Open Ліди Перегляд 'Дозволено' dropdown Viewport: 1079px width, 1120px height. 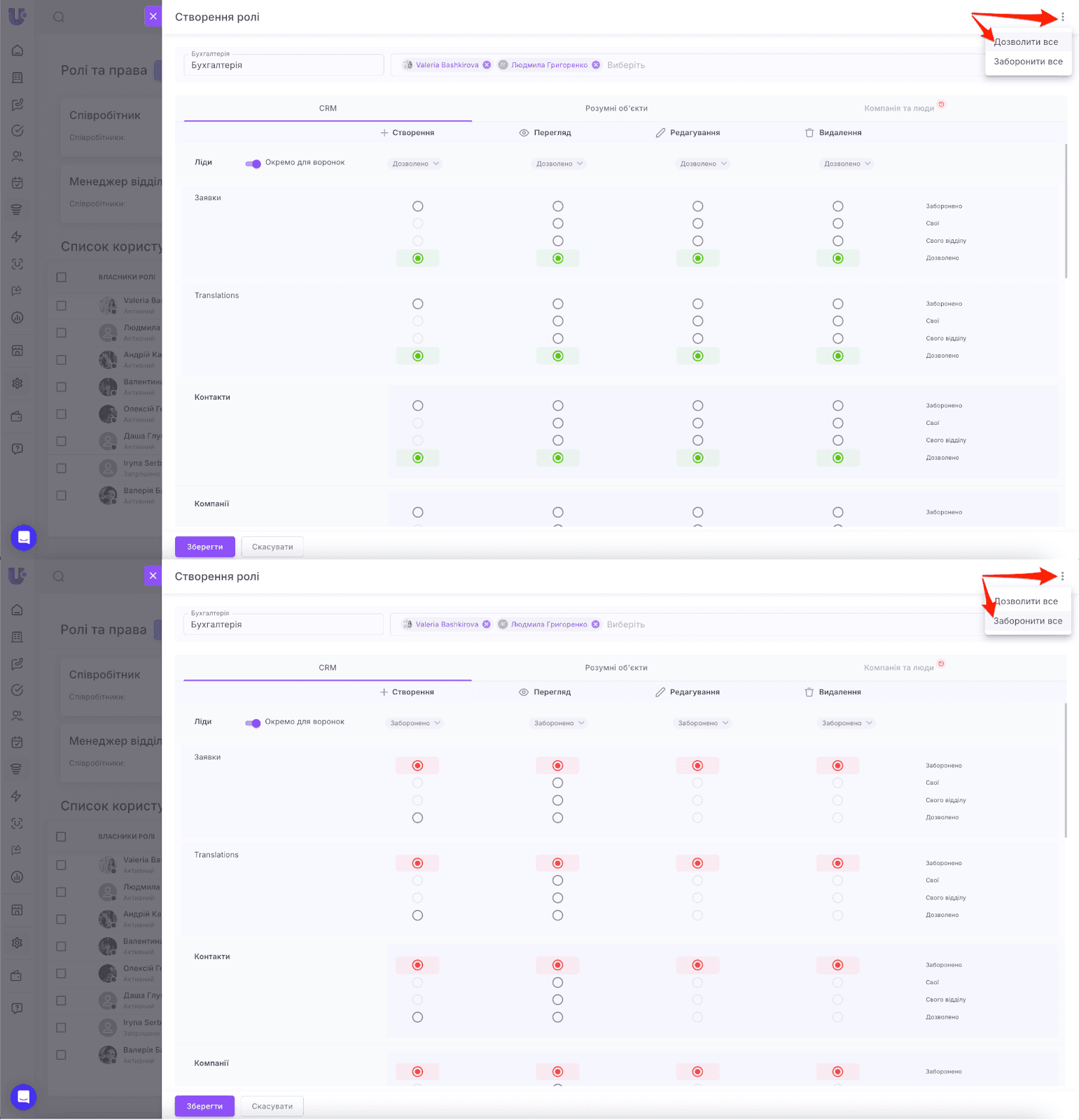[x=559, y=164]
